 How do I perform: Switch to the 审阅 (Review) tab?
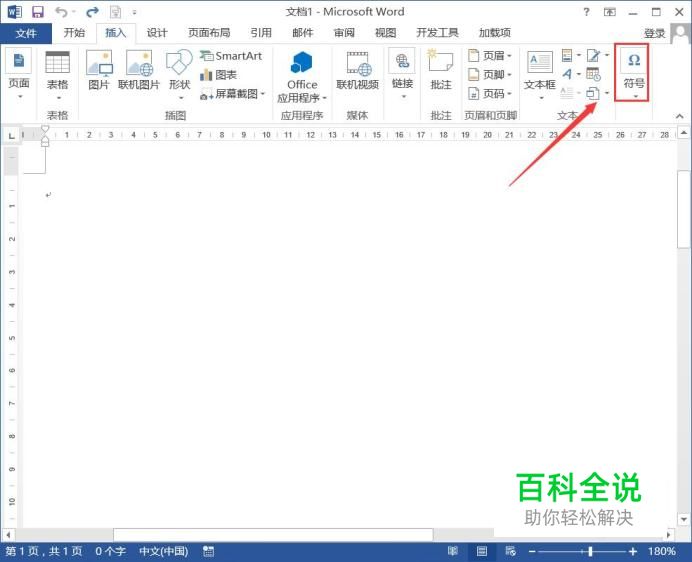tap(344, 33)
